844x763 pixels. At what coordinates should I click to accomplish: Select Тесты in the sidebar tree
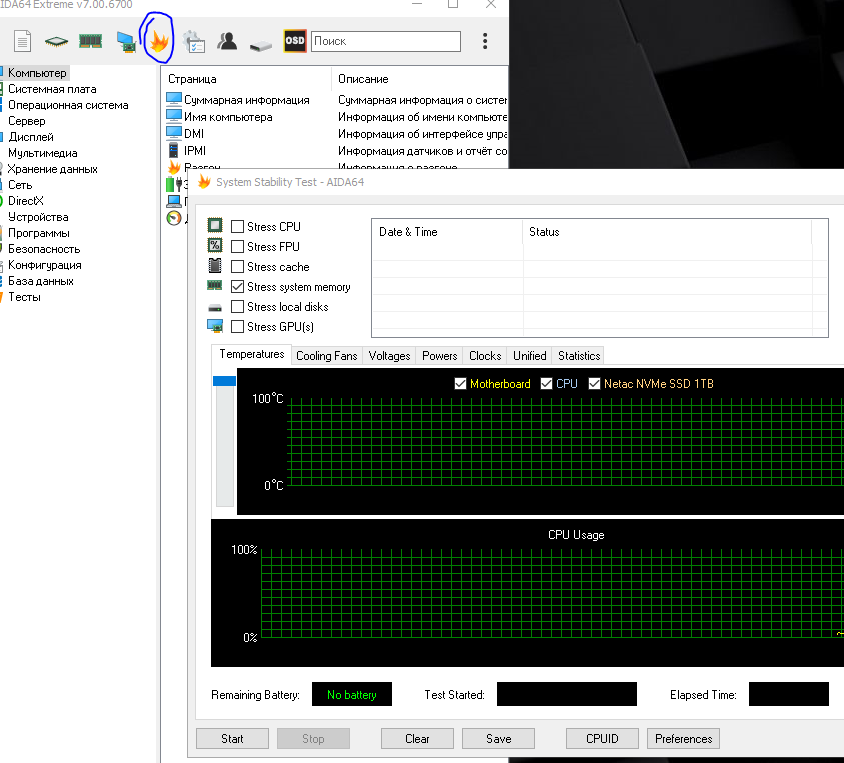[24, 297]
